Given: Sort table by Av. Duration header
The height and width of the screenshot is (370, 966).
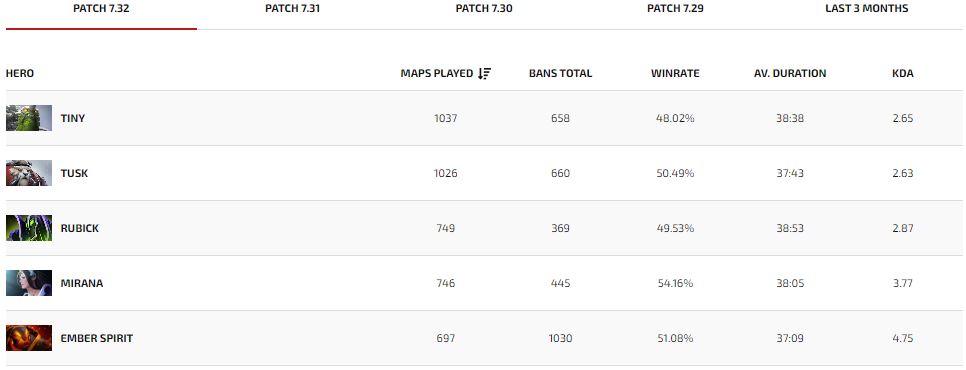Looking at the screenshot, I should [x=790, y=73].
